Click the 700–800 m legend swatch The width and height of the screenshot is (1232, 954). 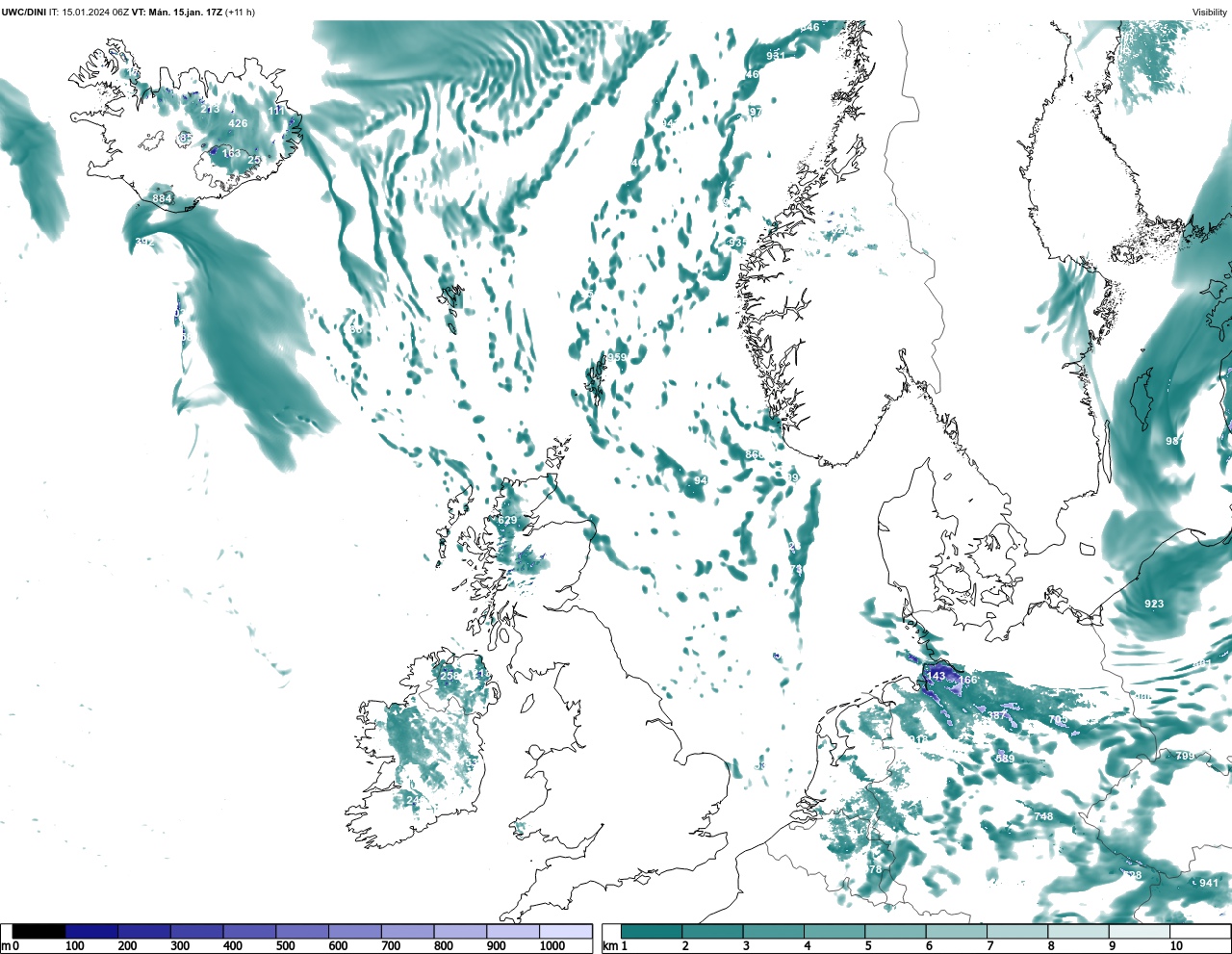coord(407,932)
